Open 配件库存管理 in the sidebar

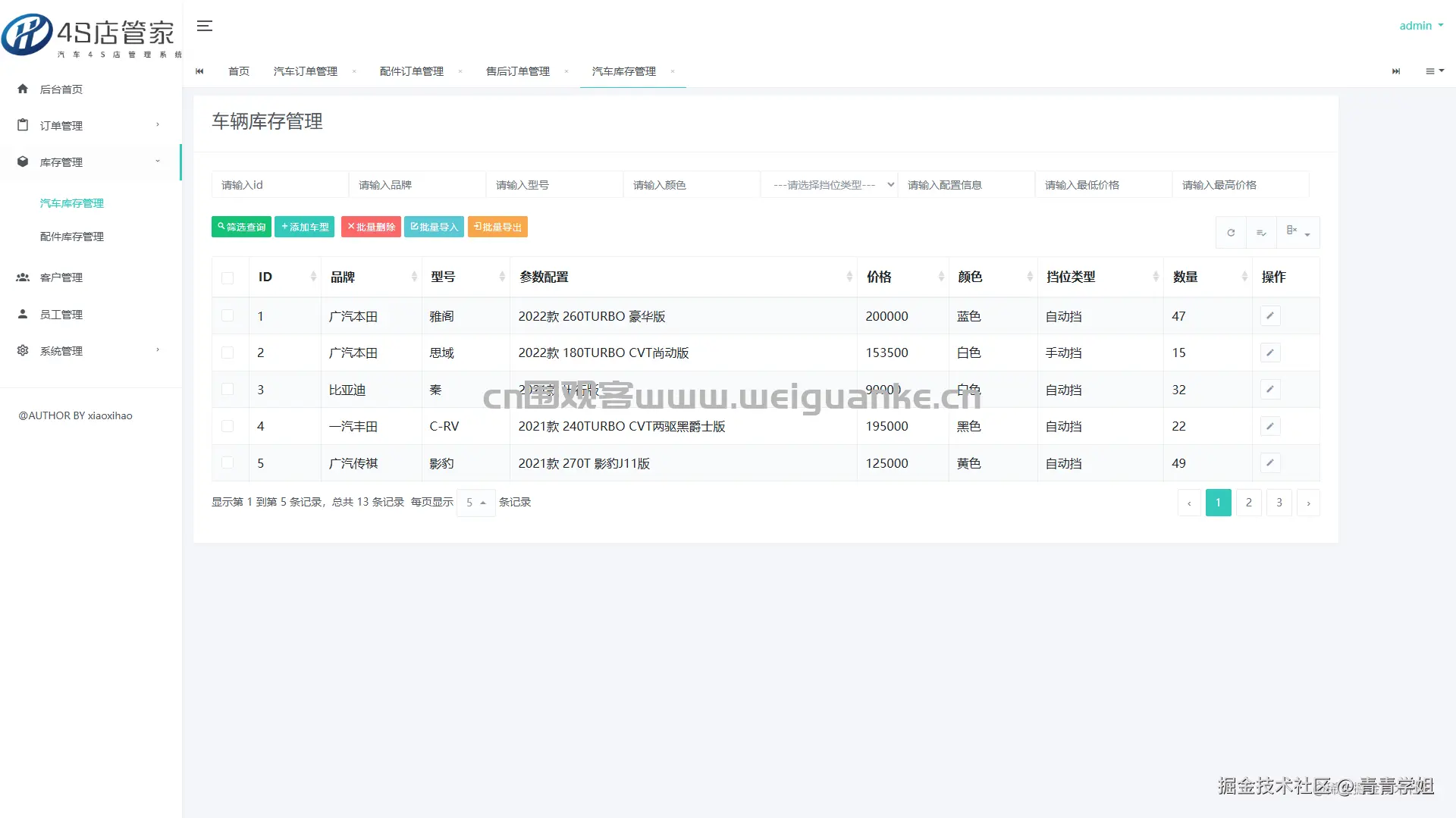coord(72,237)
